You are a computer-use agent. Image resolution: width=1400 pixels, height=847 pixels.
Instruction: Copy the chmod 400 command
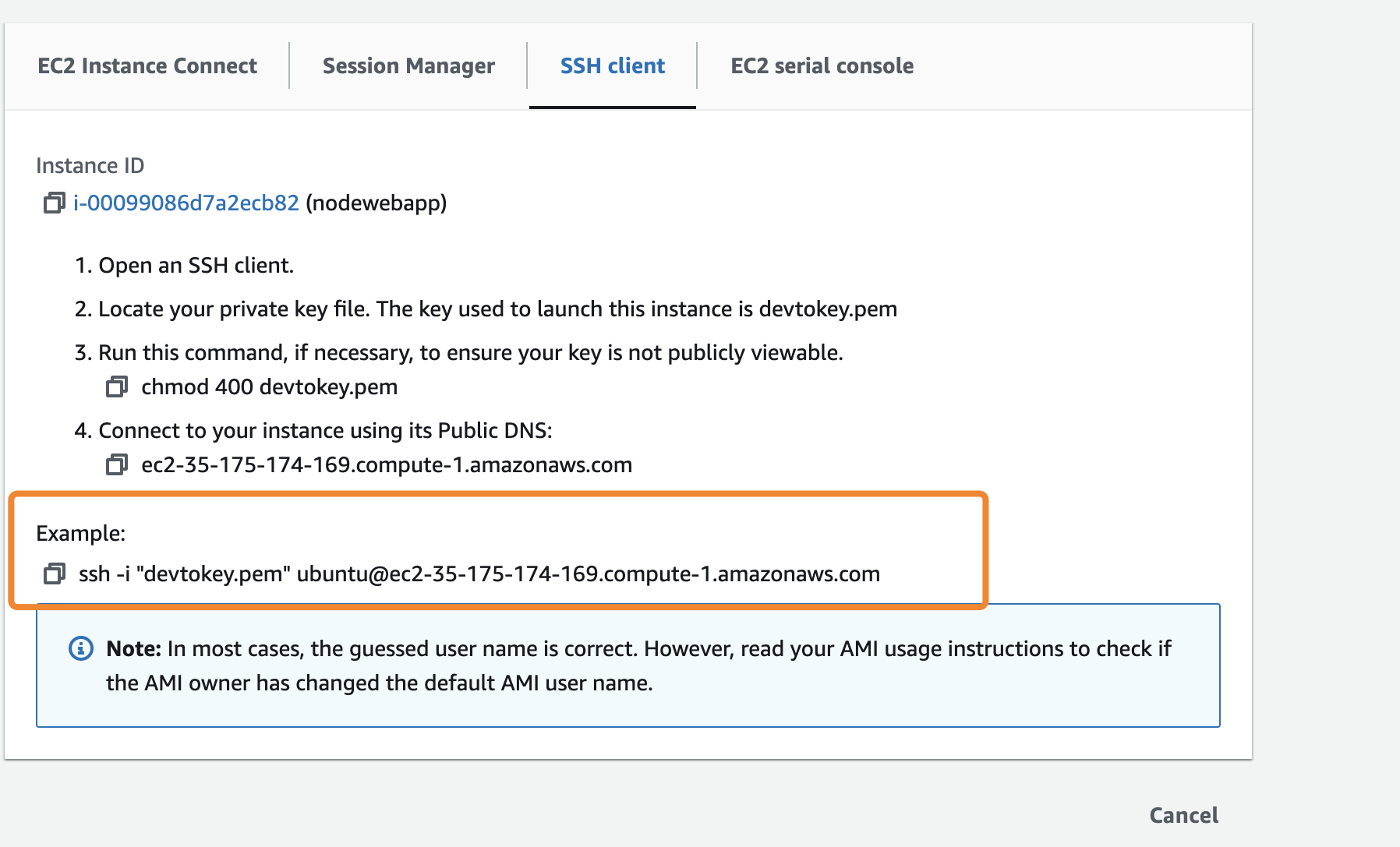[116, 386]
